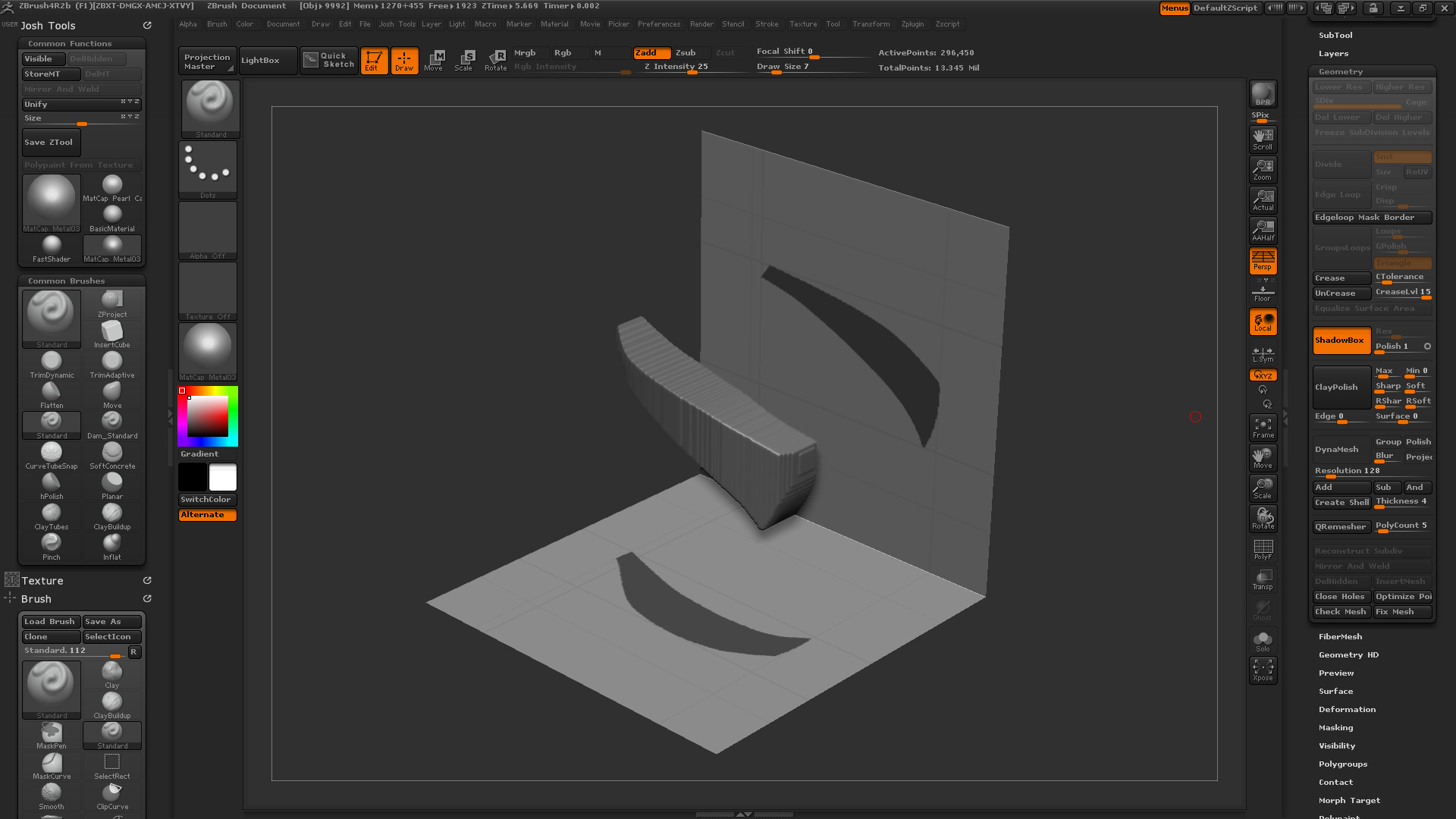Click the Actual size icon
Viewport: 1456px width, 819px height.
[1263, 199]
